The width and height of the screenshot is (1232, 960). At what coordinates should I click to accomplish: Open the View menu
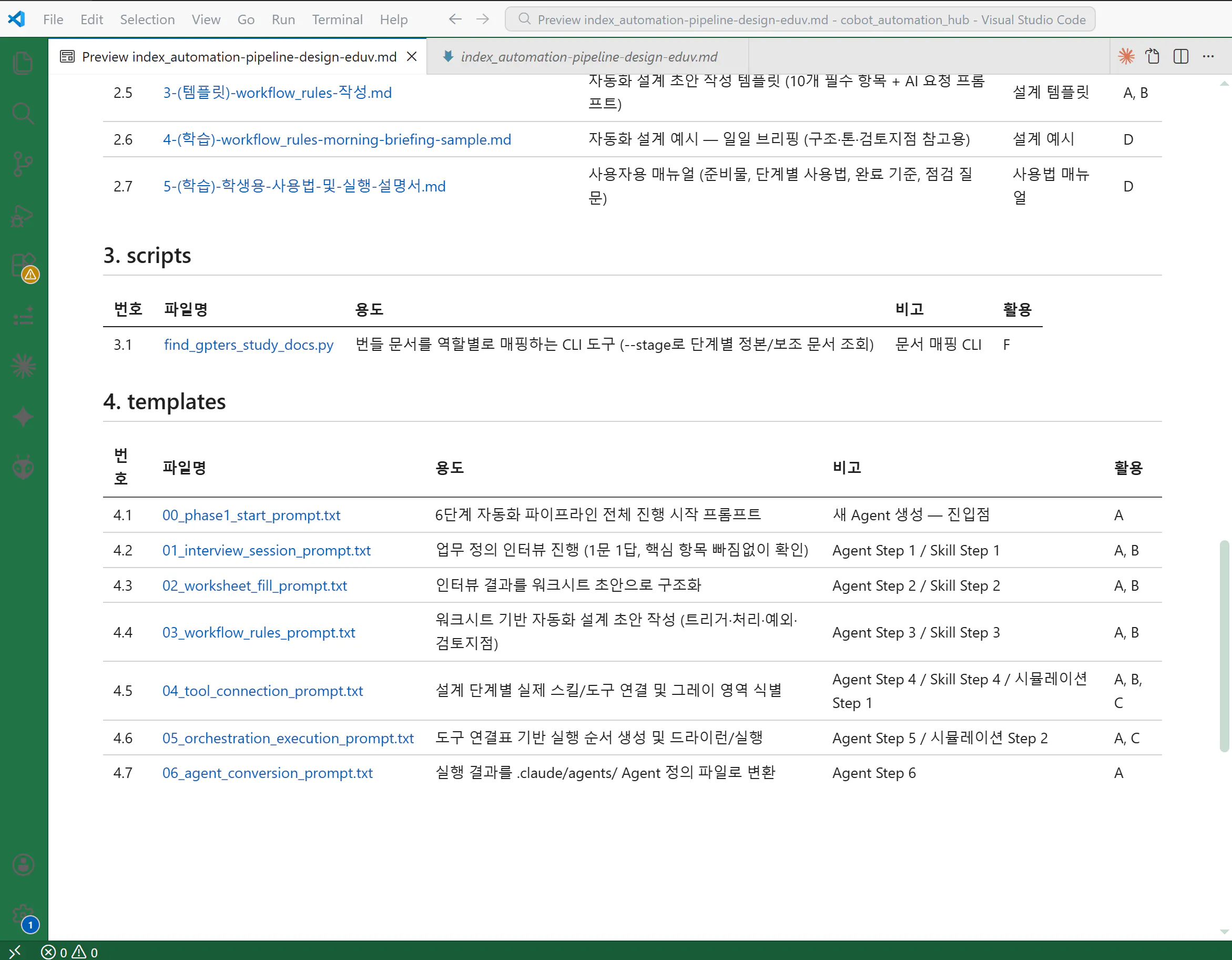[x=206, y=19]
